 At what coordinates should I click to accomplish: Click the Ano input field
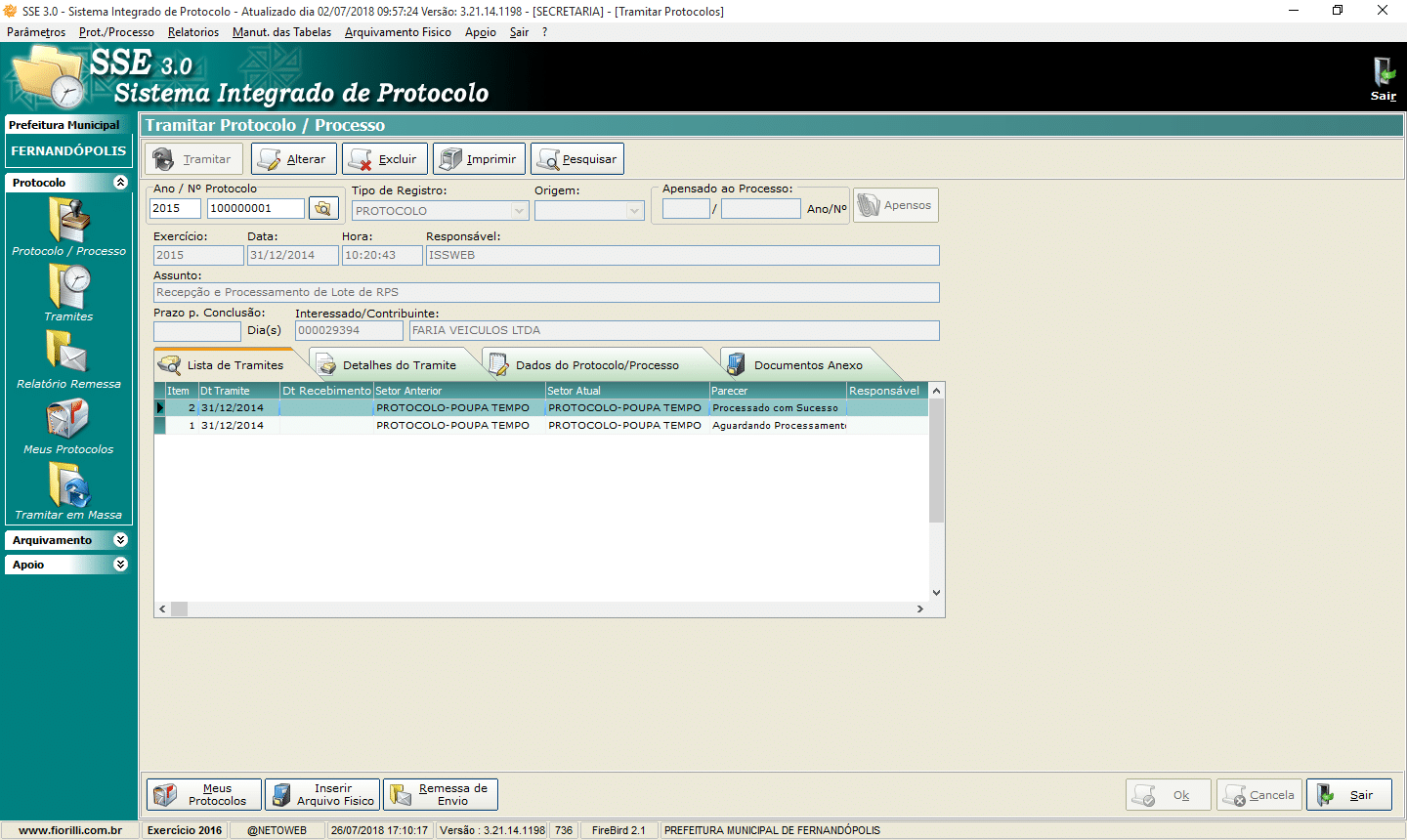pyautogui.click(x=174, y=208)
